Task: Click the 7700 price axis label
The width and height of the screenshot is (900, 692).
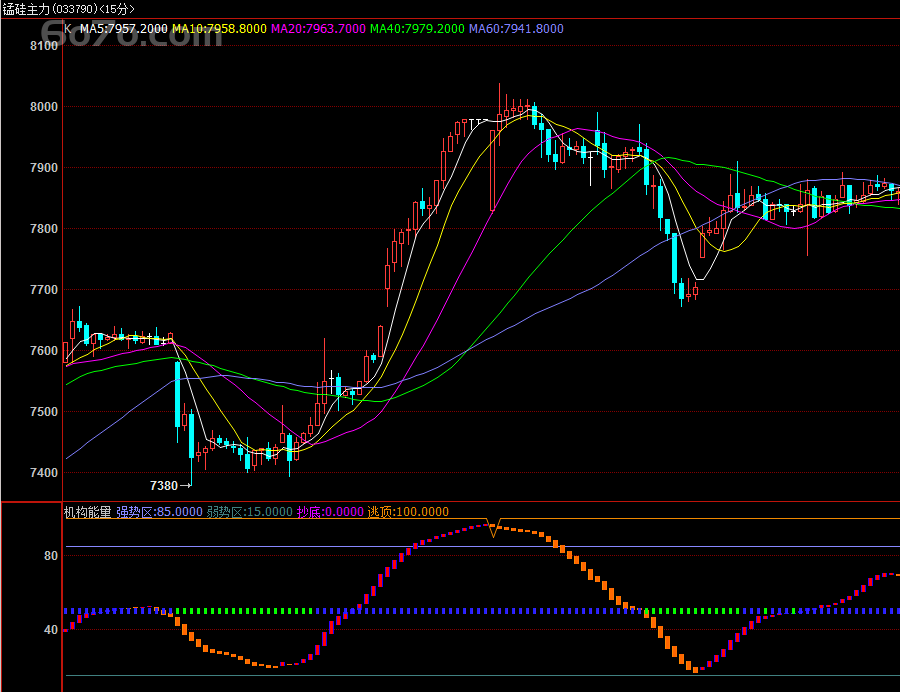Action: click(x=44, y=290)
